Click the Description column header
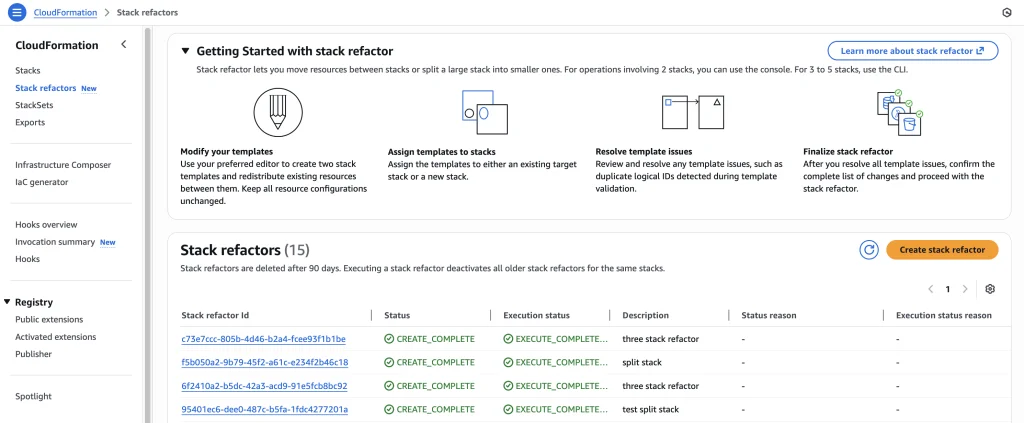Viewport: 1024px width, 423px height. [645, 315]
